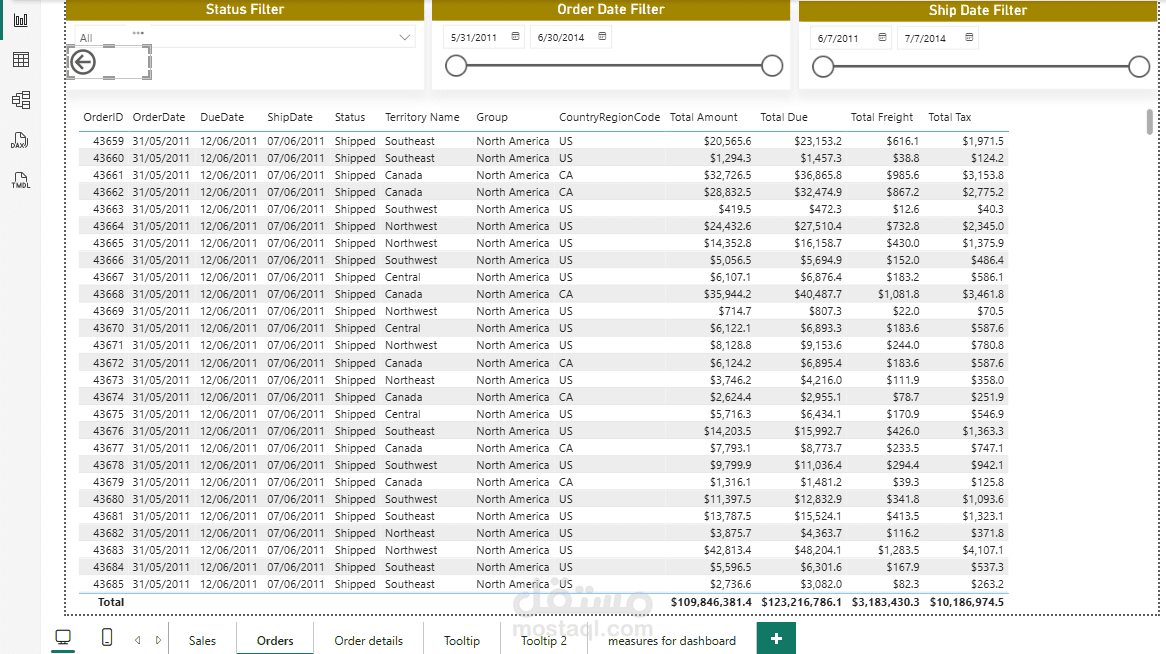Switch to desktop layout icon
This screenshot has height=654, width=1166.
coord(63,638)
